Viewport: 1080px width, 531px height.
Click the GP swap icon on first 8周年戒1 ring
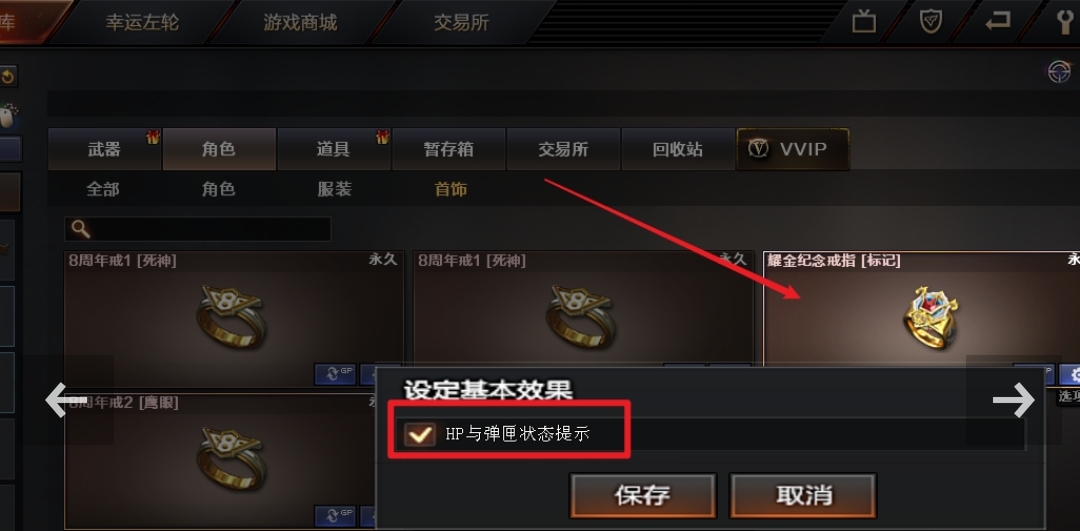pos(335,374)
